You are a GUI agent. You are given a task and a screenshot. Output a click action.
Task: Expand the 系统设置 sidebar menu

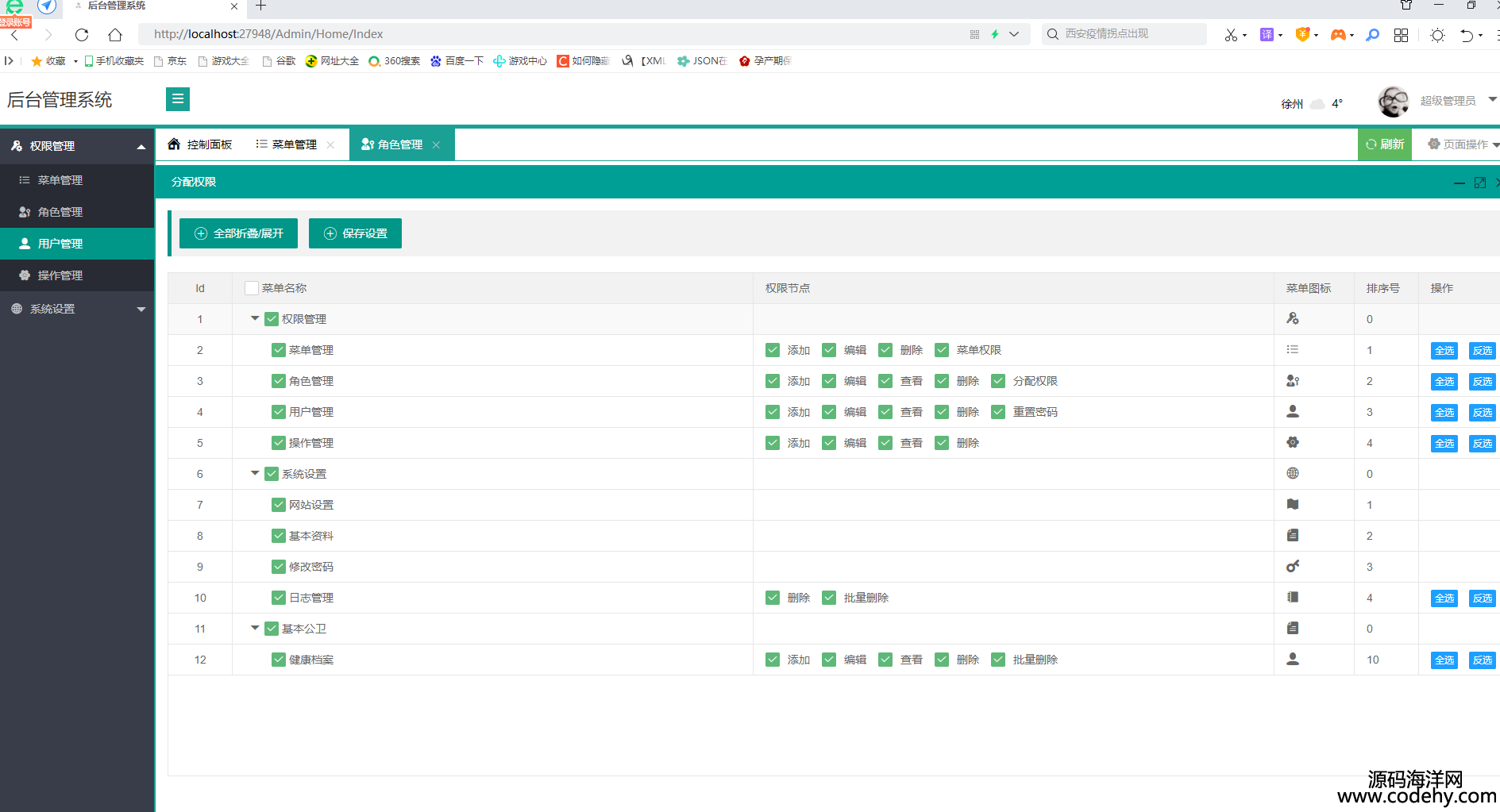[x=77, y=309]
